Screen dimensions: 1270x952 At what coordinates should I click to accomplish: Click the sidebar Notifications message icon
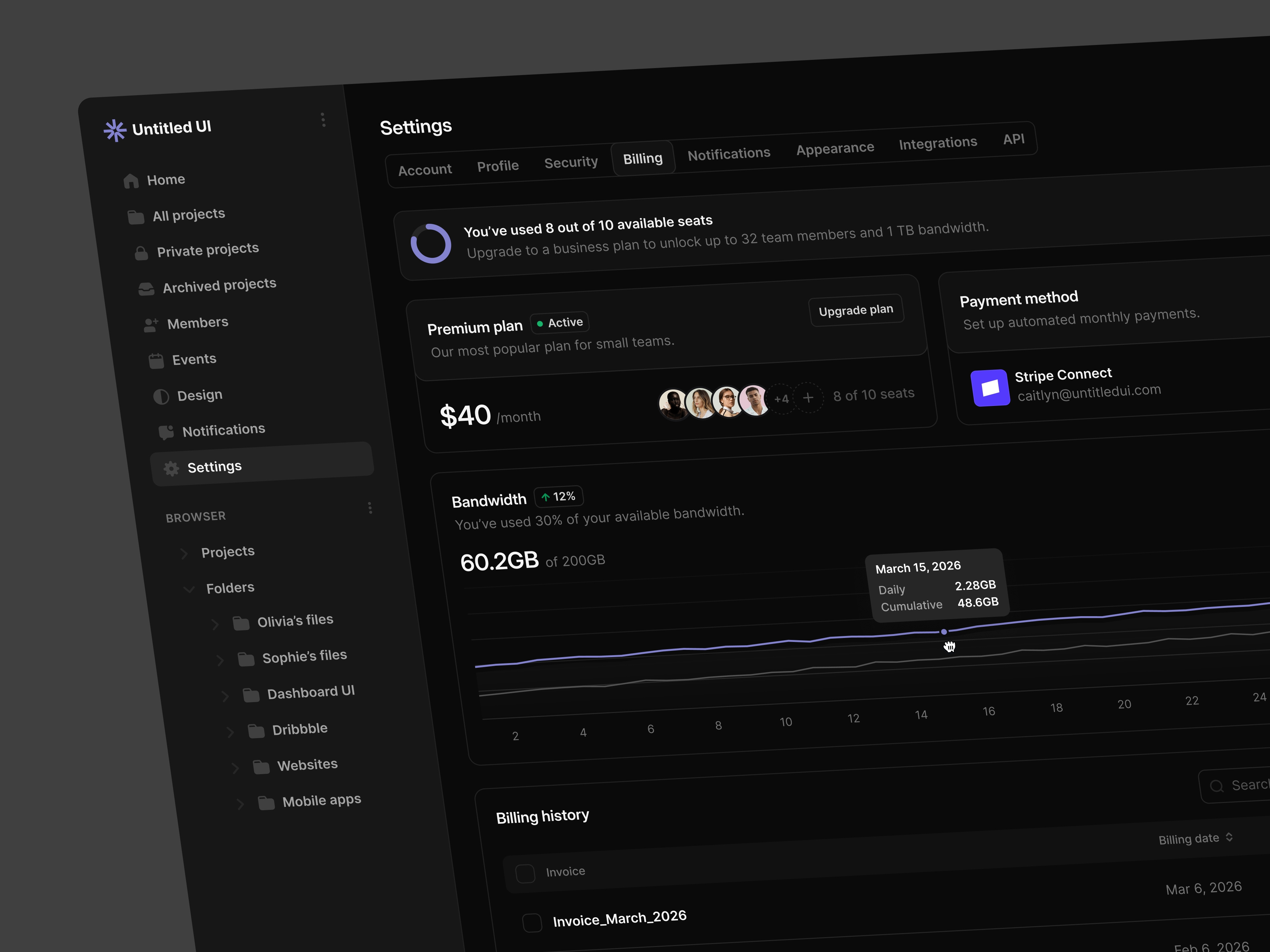point(166,432)
